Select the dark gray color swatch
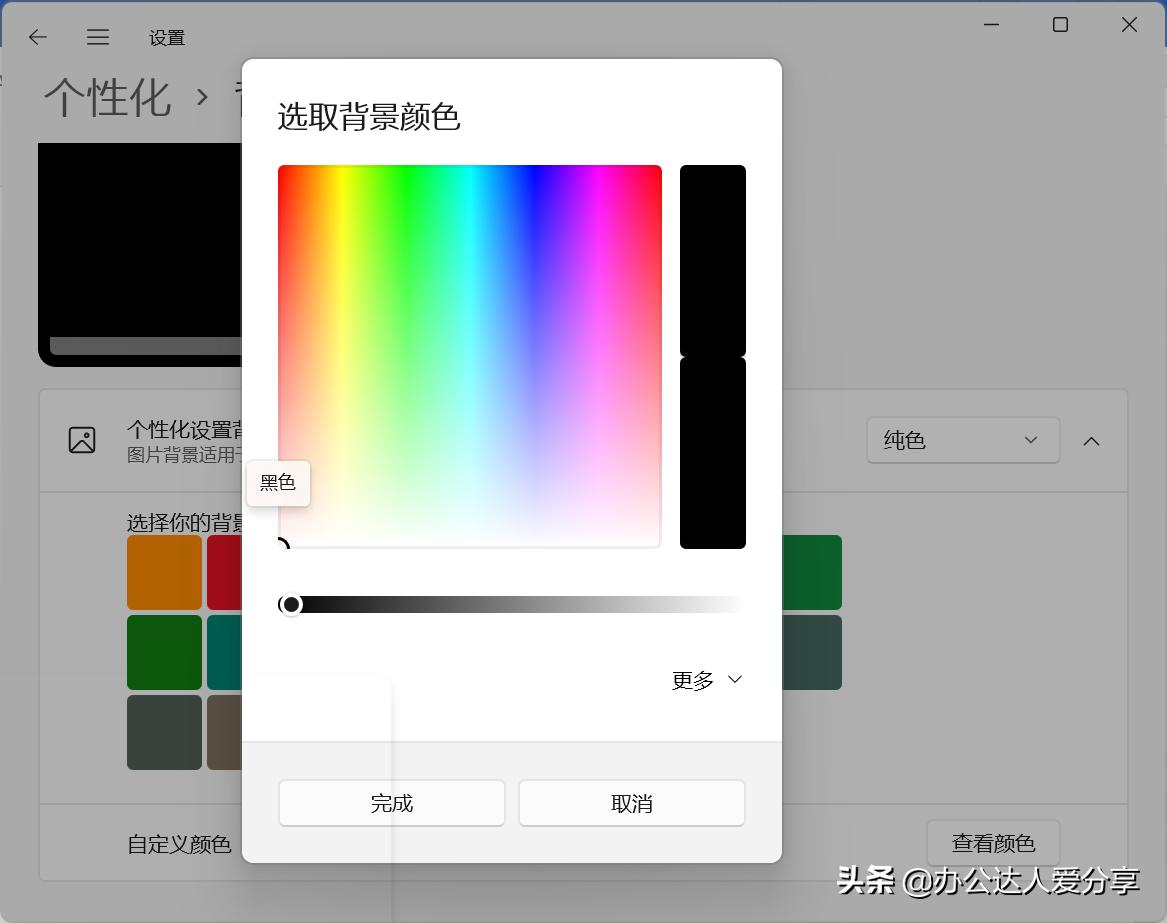The width and height of the screenshot is (1167, 923). point(164,732)
